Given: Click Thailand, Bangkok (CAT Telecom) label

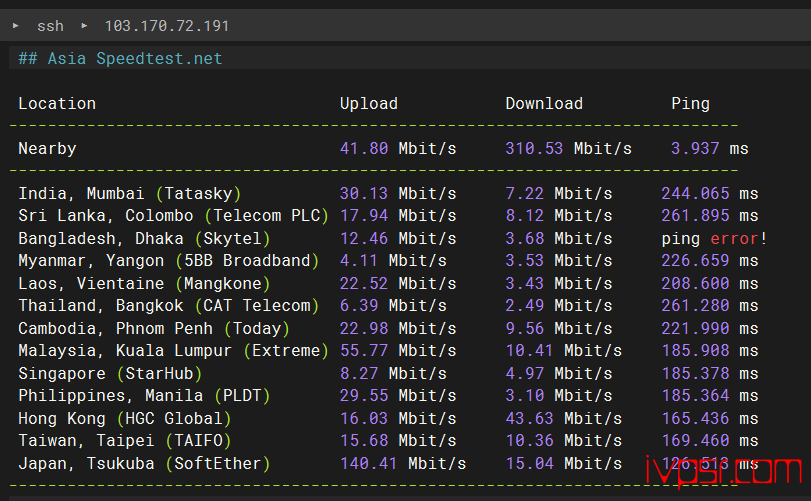Looking at the screenshot, I should pyautogui.click(x=169, y=306).
